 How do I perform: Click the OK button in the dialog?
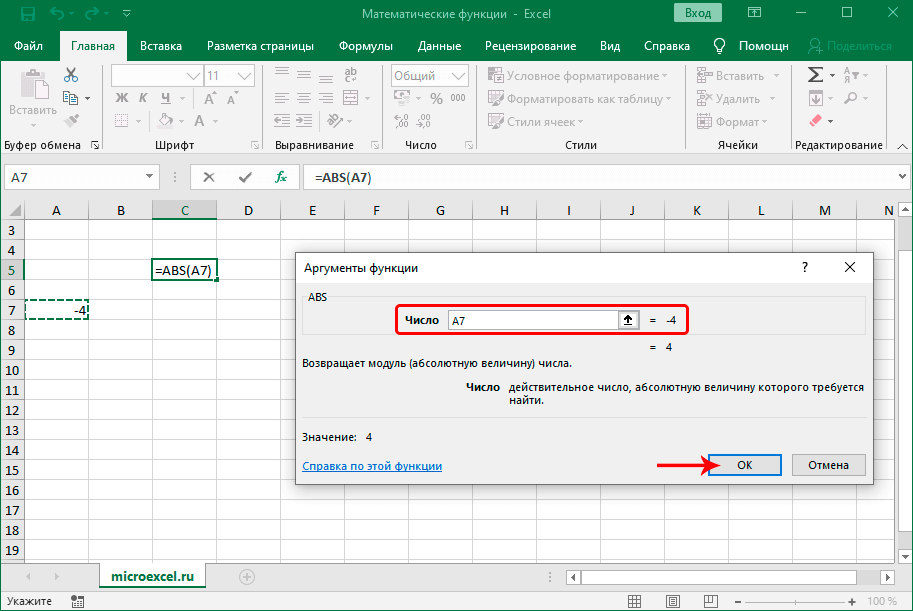click(744, 465)
